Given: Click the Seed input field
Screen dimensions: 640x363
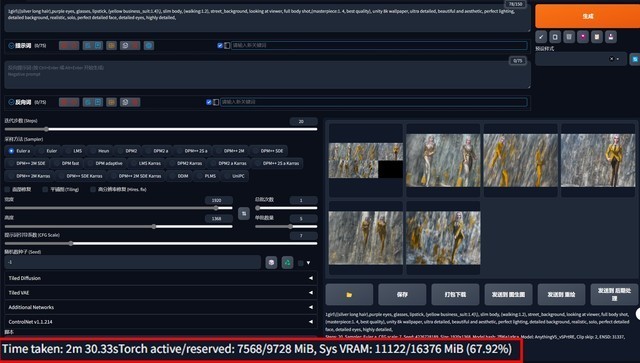Looking at the screenshot, I should pos(133,262).
